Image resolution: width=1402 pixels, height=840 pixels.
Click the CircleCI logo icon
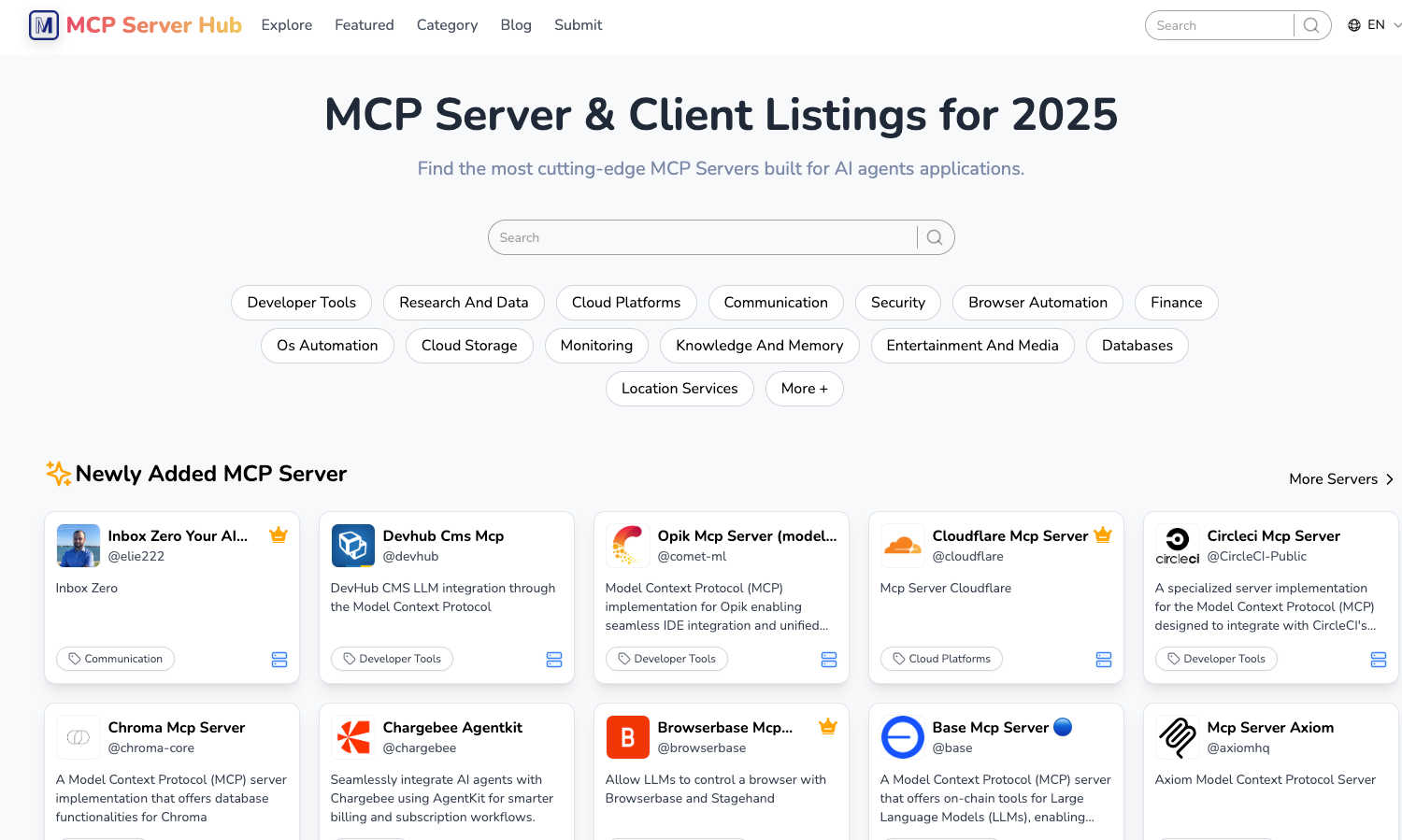[x=1178, y=546]
